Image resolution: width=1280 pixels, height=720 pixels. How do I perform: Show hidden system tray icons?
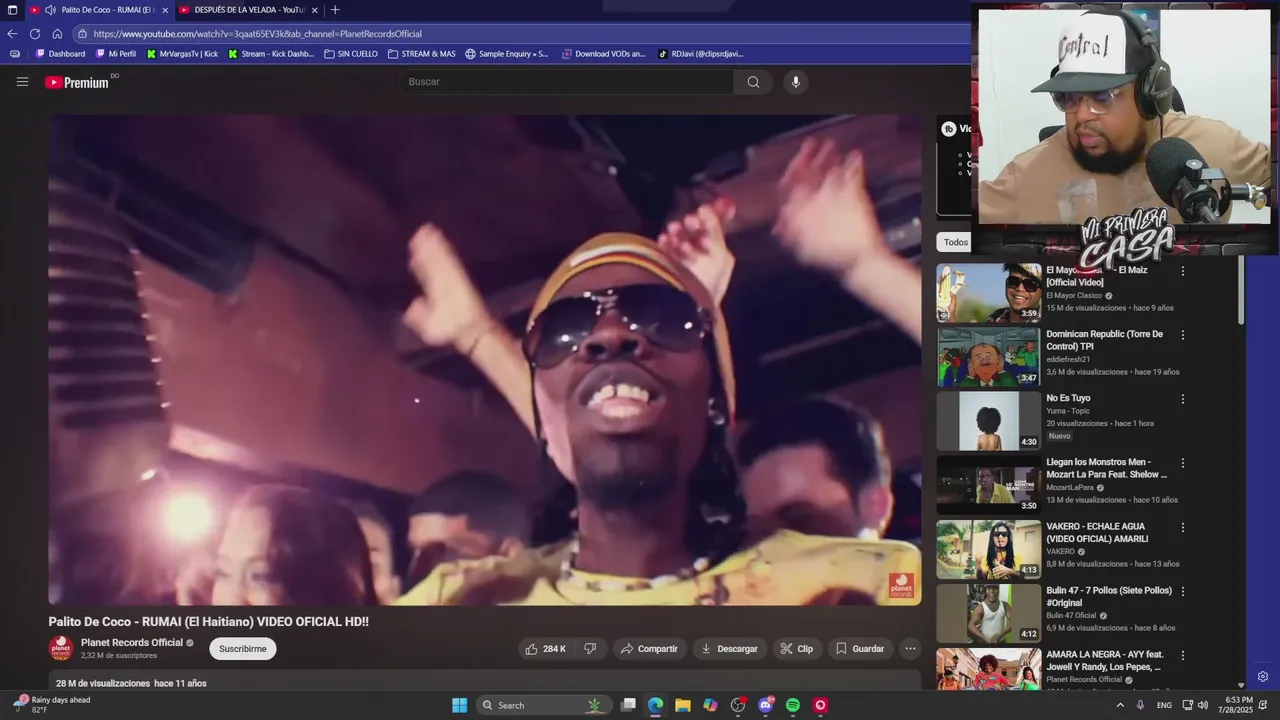click(1119, 705)
